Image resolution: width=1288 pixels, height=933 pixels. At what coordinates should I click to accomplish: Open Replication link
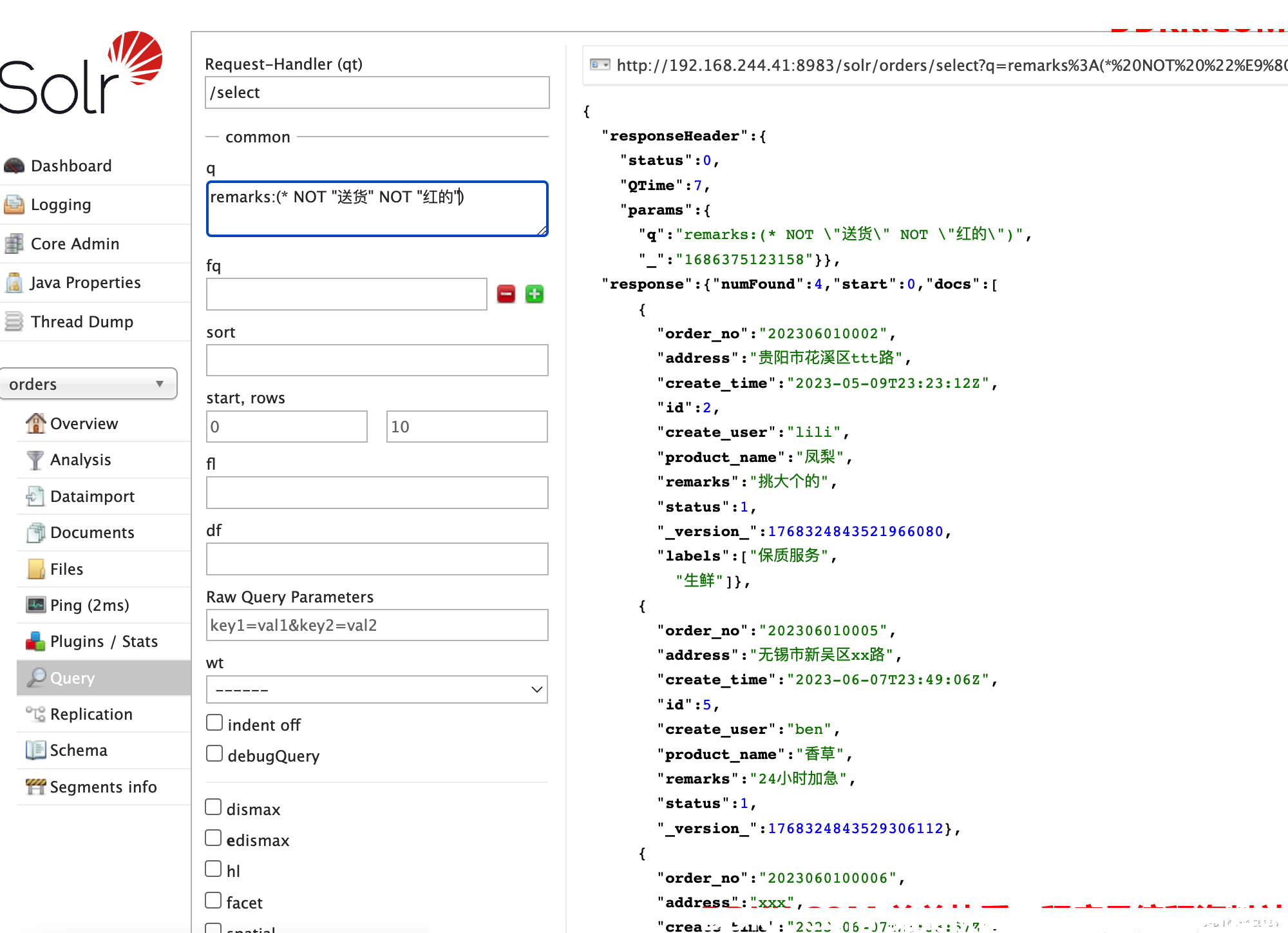coord(91,715)
